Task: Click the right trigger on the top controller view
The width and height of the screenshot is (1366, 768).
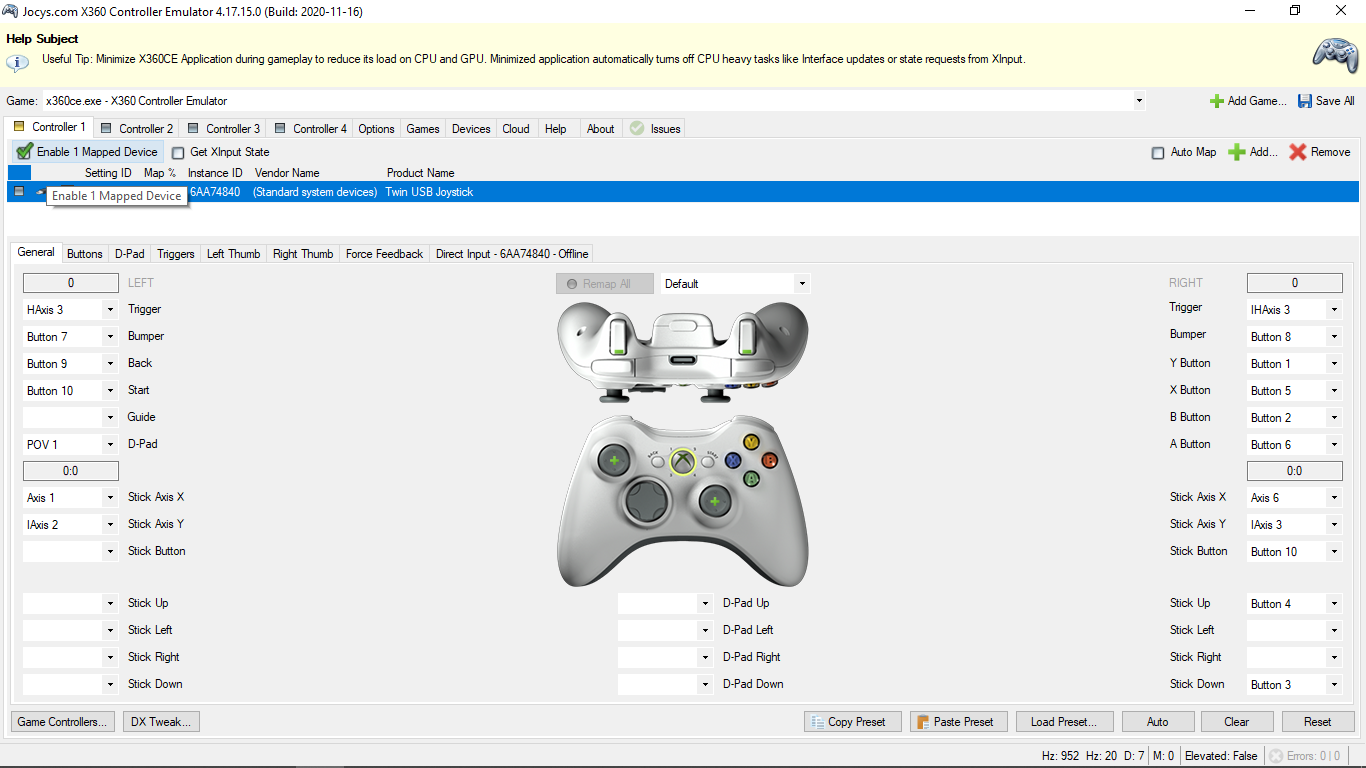Action: click(x=747, y=336)
